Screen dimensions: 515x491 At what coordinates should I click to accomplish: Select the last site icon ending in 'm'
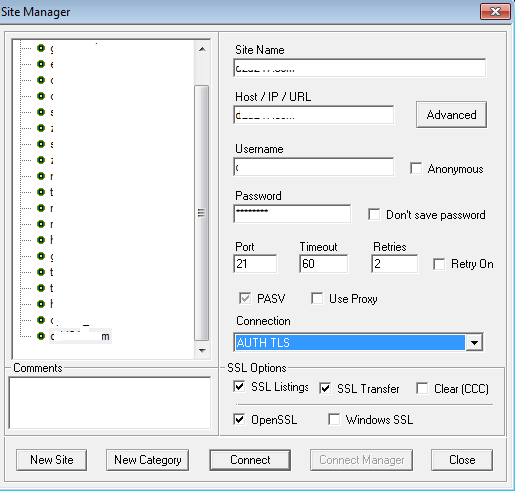pyautogui.click(x=41, y=336)
